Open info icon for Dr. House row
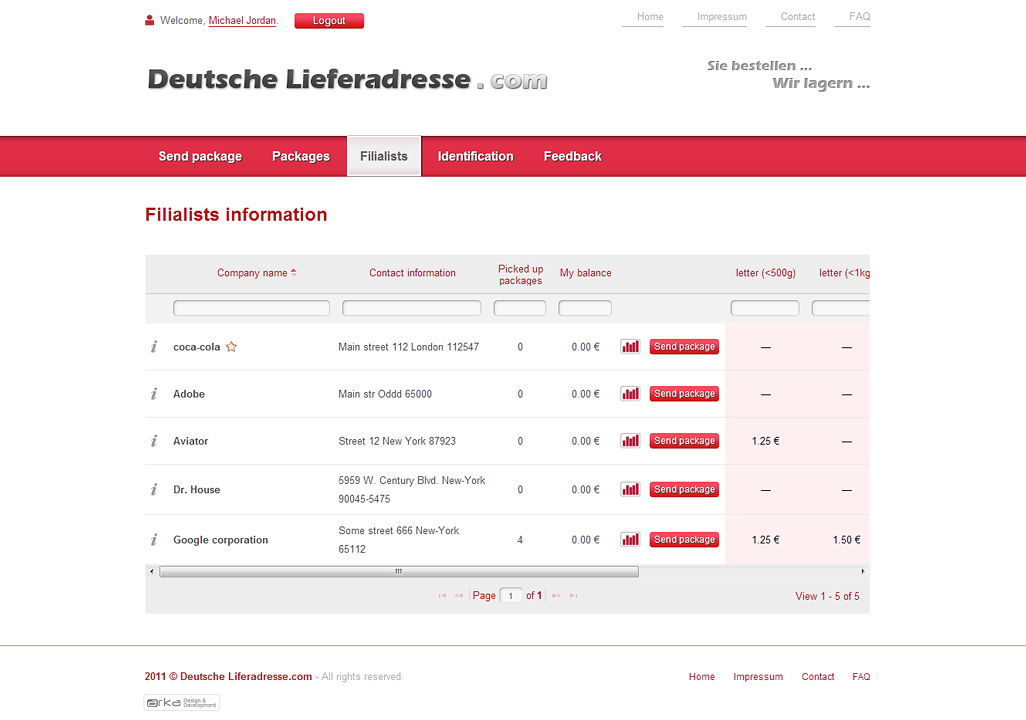 [x=154, y=490]
